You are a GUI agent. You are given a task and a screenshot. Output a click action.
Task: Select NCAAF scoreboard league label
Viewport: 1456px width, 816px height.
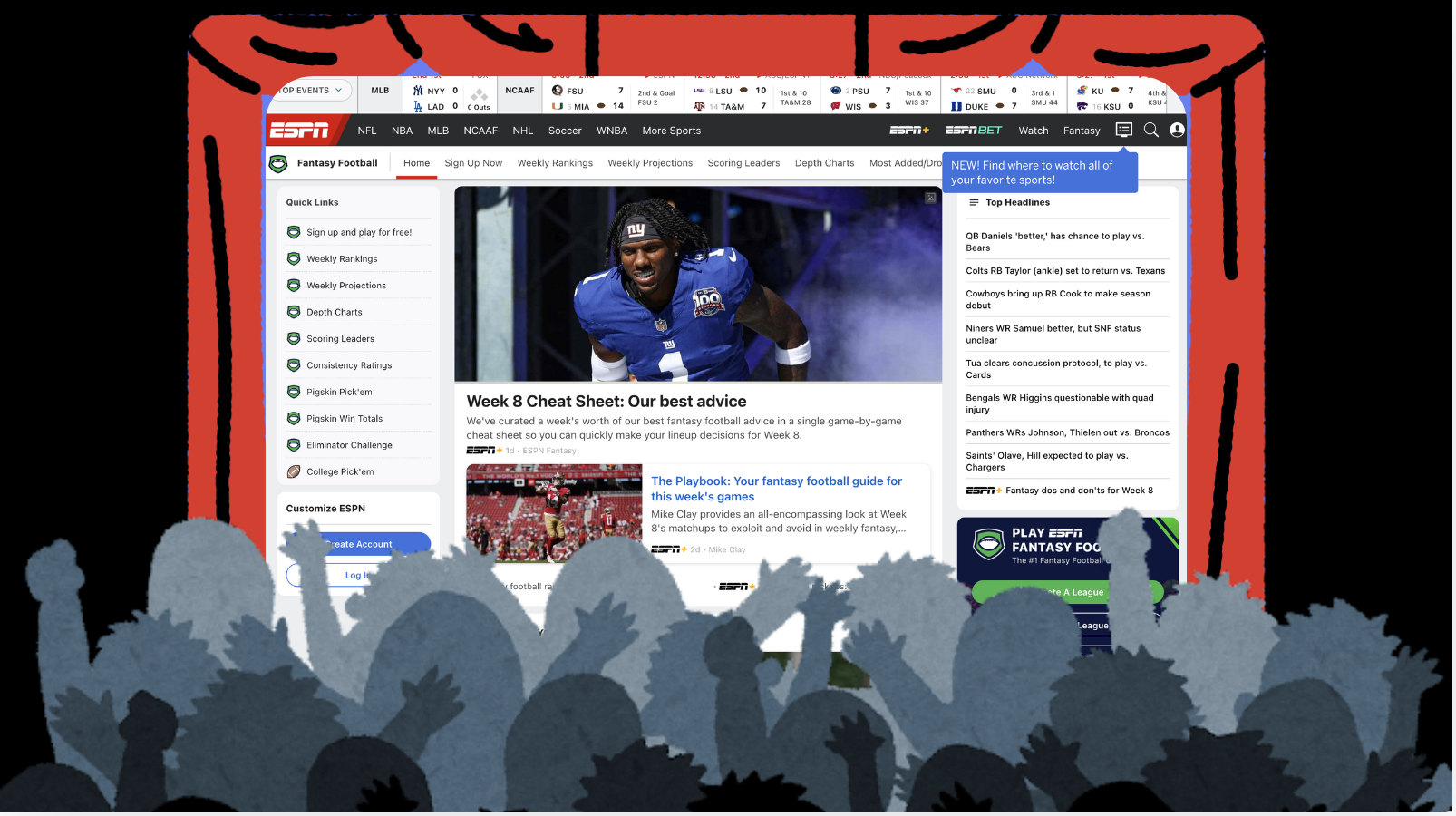pos(519,91)
